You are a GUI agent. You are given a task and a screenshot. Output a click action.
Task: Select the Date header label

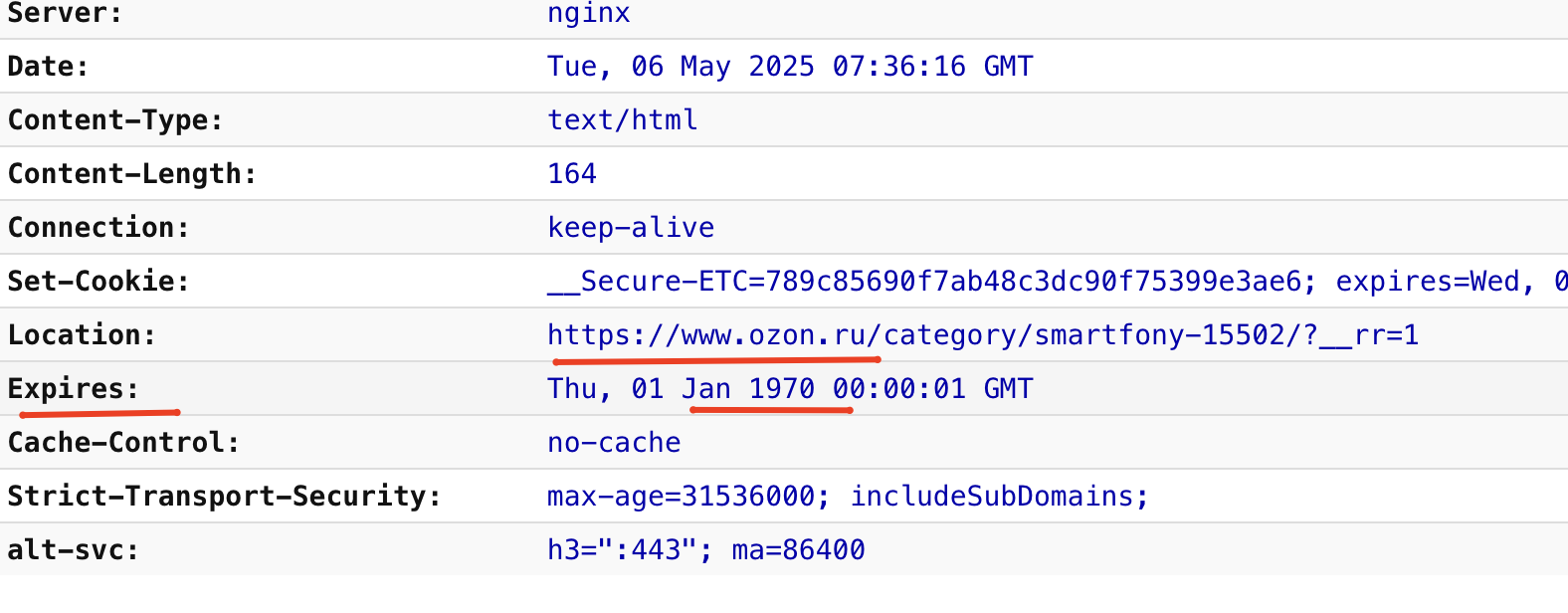[48, 67]
